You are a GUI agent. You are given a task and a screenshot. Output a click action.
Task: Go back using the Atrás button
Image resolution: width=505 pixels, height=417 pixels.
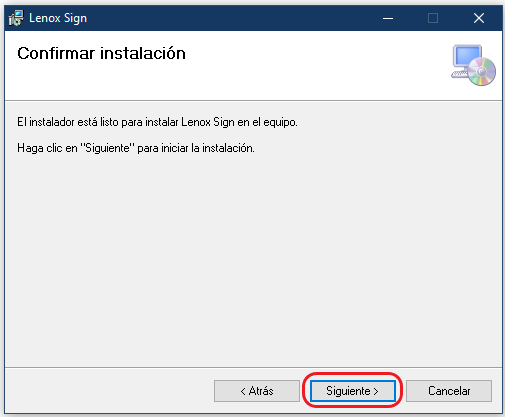point(257,391)
